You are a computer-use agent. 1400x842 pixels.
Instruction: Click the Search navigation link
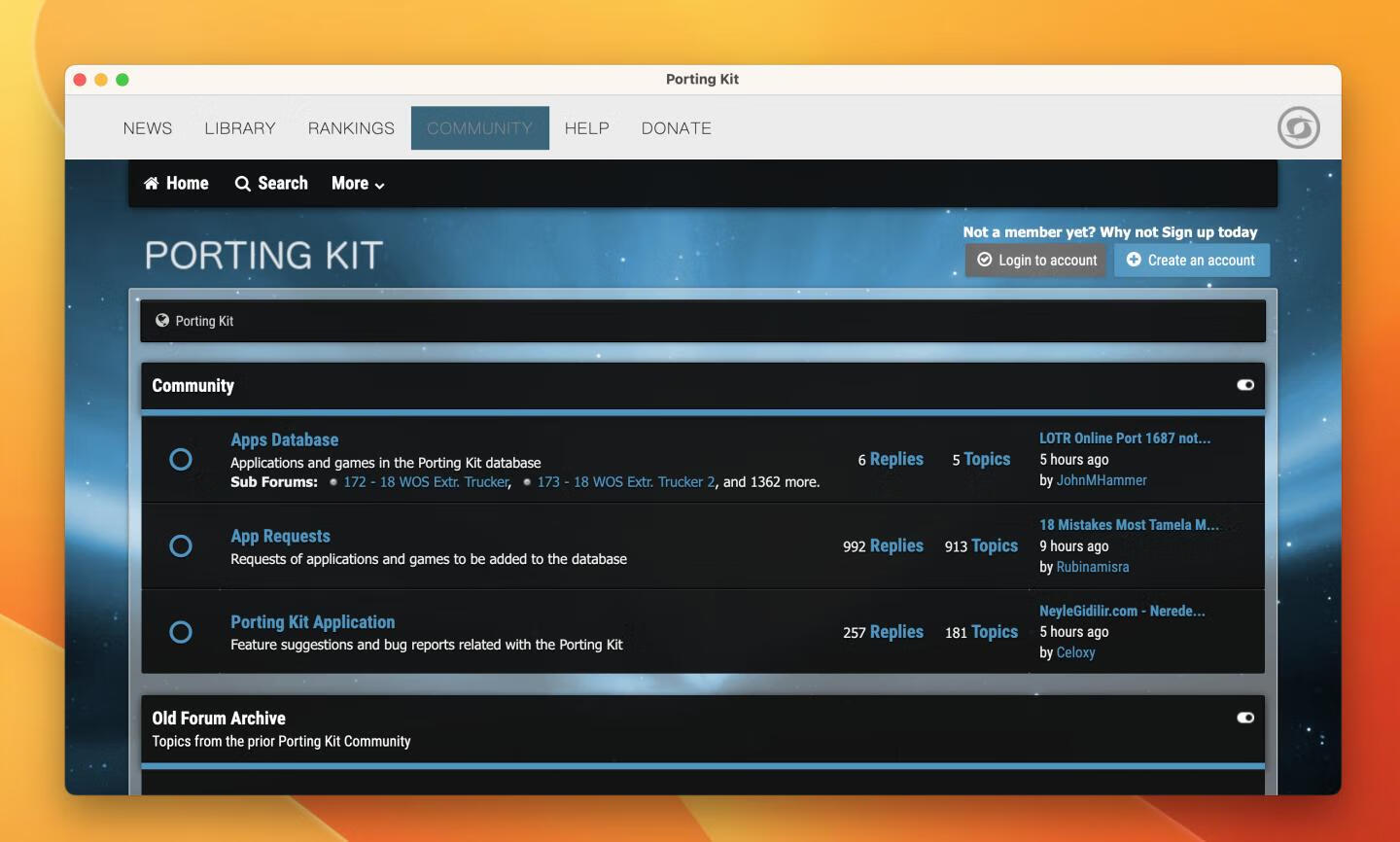271,183
